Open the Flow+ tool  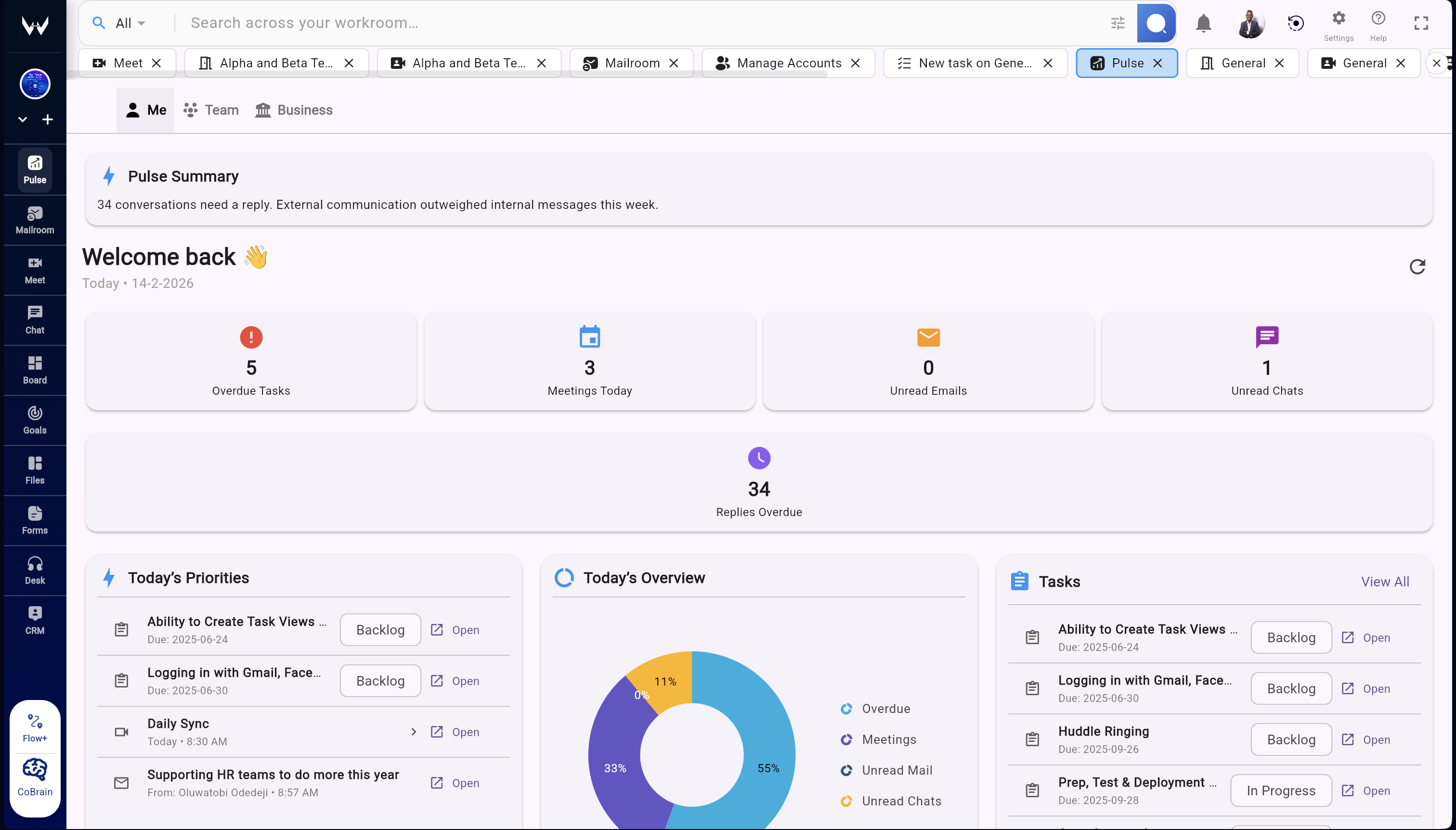point(35,728)
